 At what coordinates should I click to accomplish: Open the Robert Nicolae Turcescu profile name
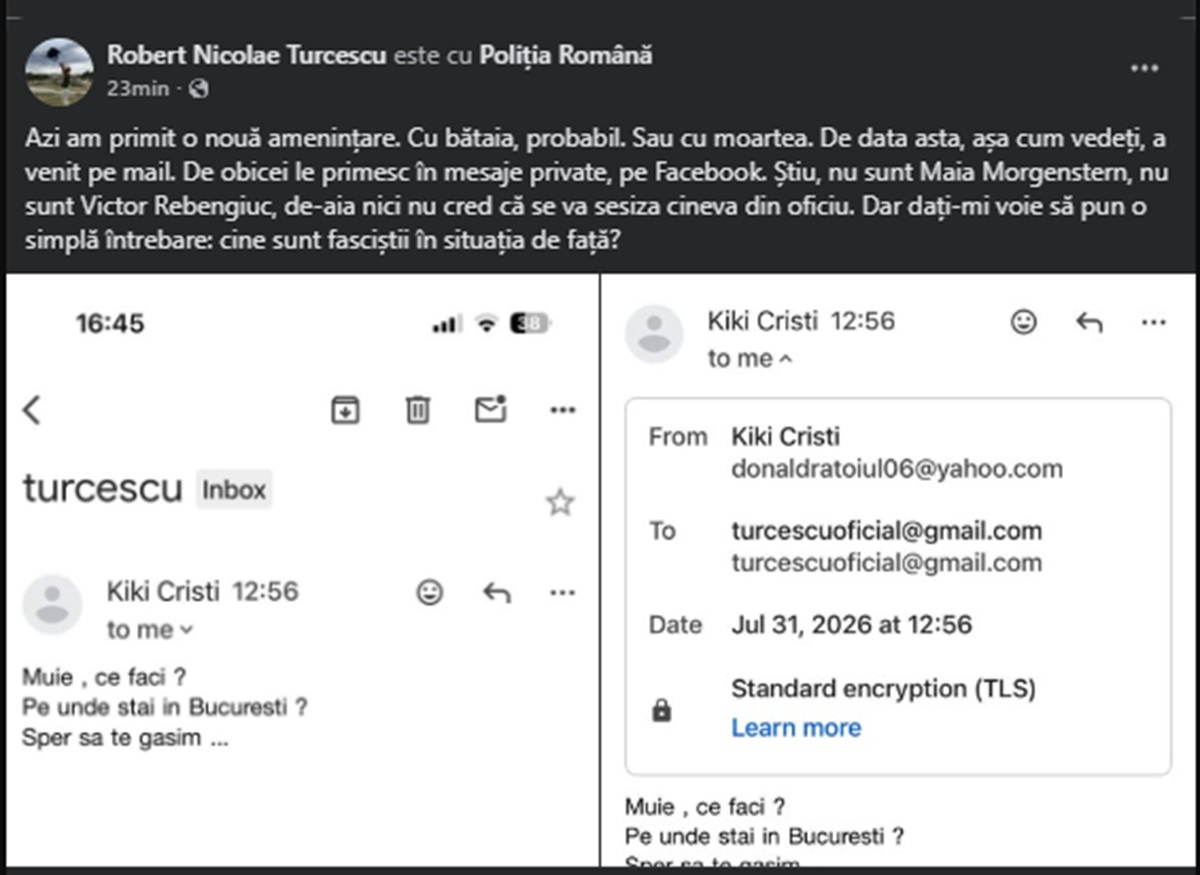tap(246, 55)
